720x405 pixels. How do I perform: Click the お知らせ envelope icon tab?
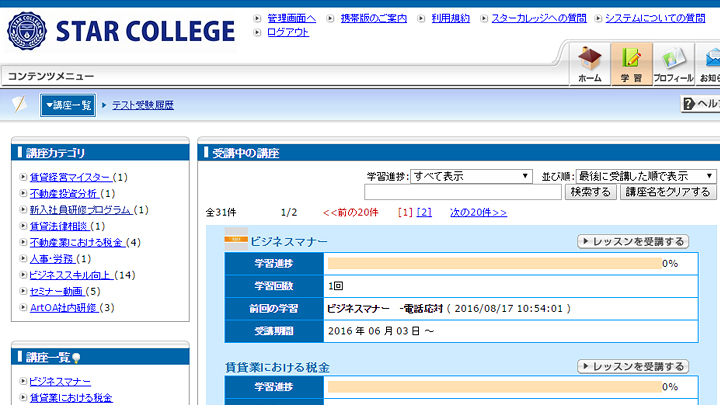[x=709, y=64]
